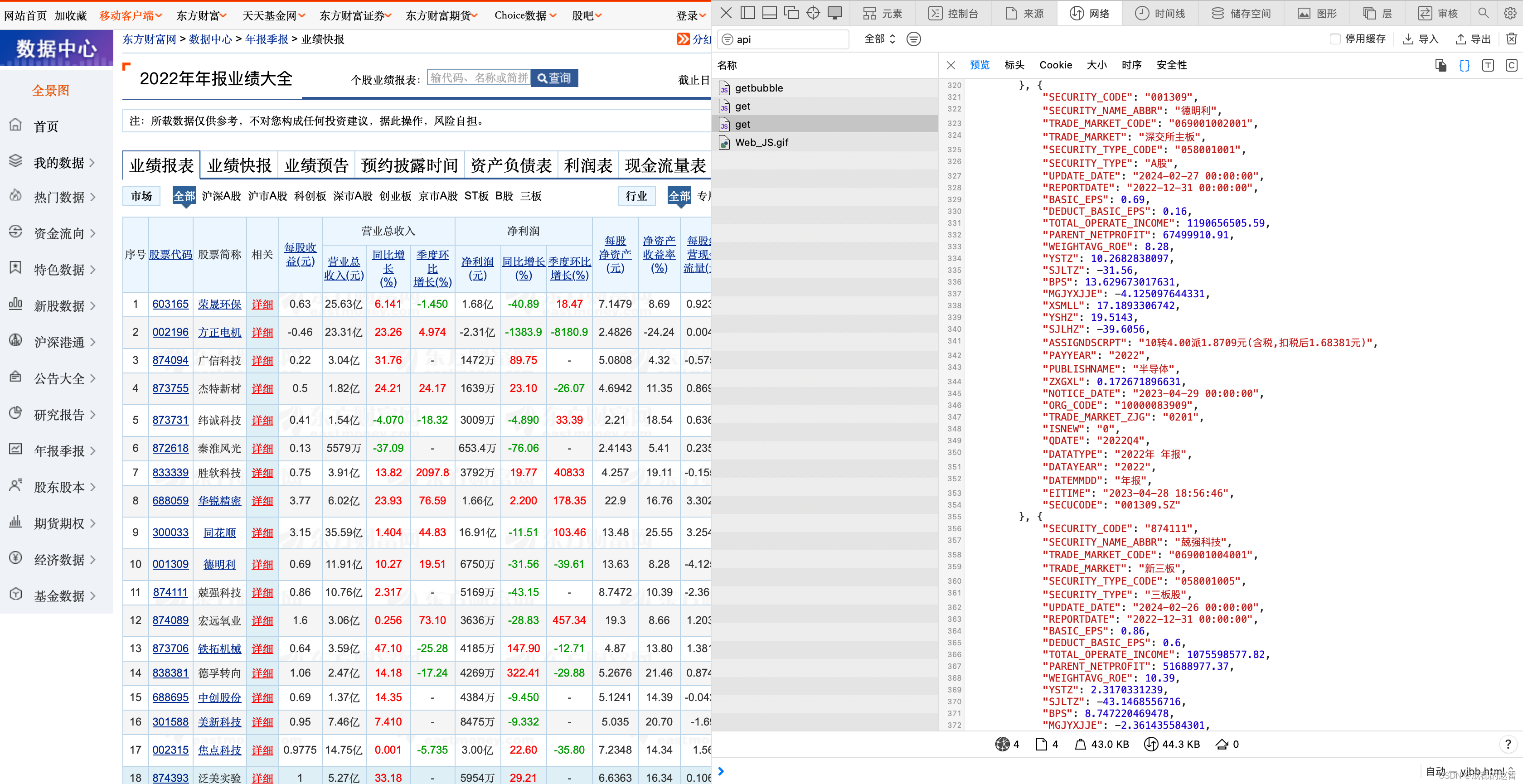The width and height of the screenshot is (1523, 784).
Task: Click the inspector search magnifier icon
Action: click(1484, 13)
